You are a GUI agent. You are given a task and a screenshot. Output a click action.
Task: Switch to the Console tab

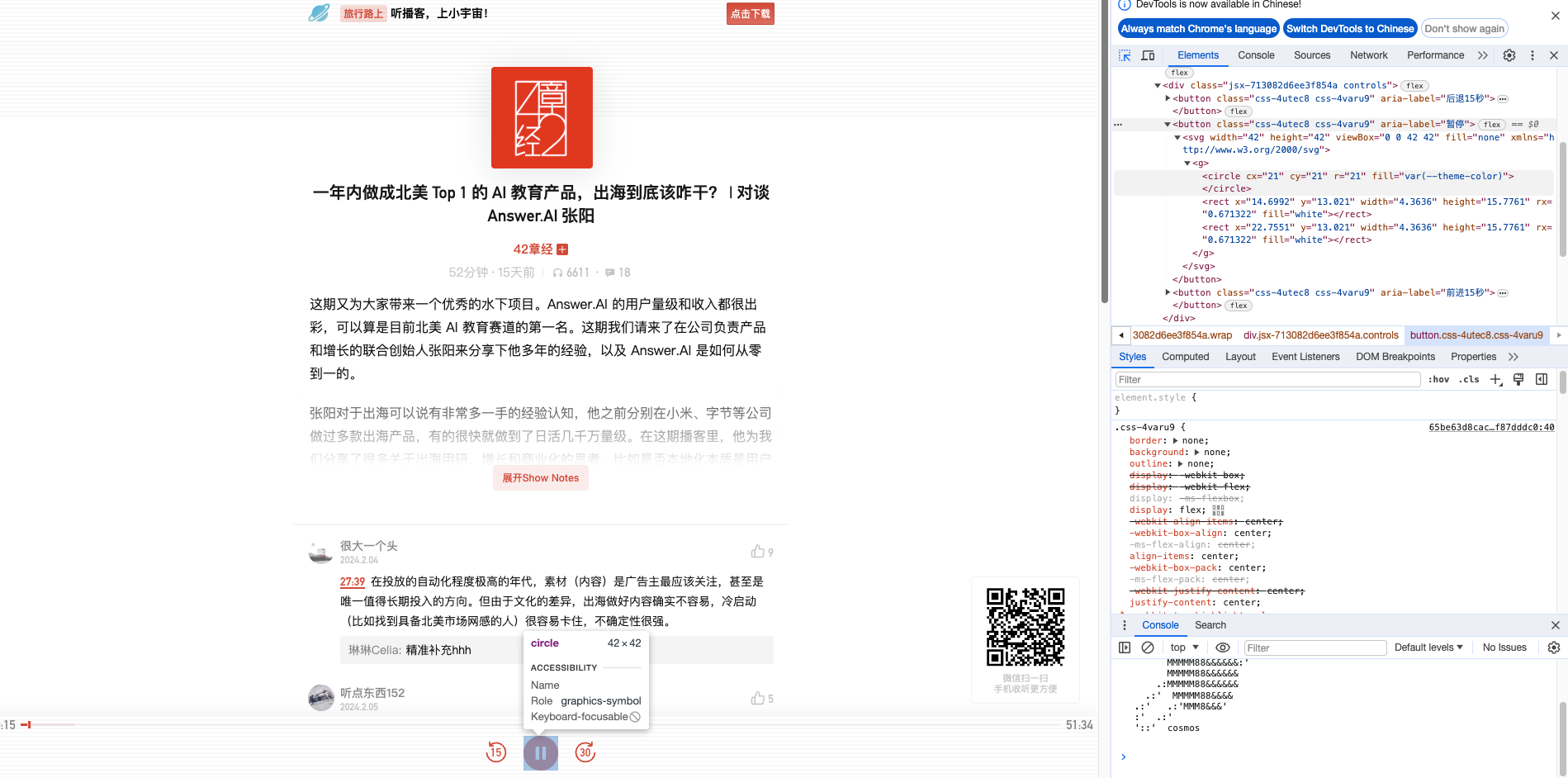[1256, 55]
